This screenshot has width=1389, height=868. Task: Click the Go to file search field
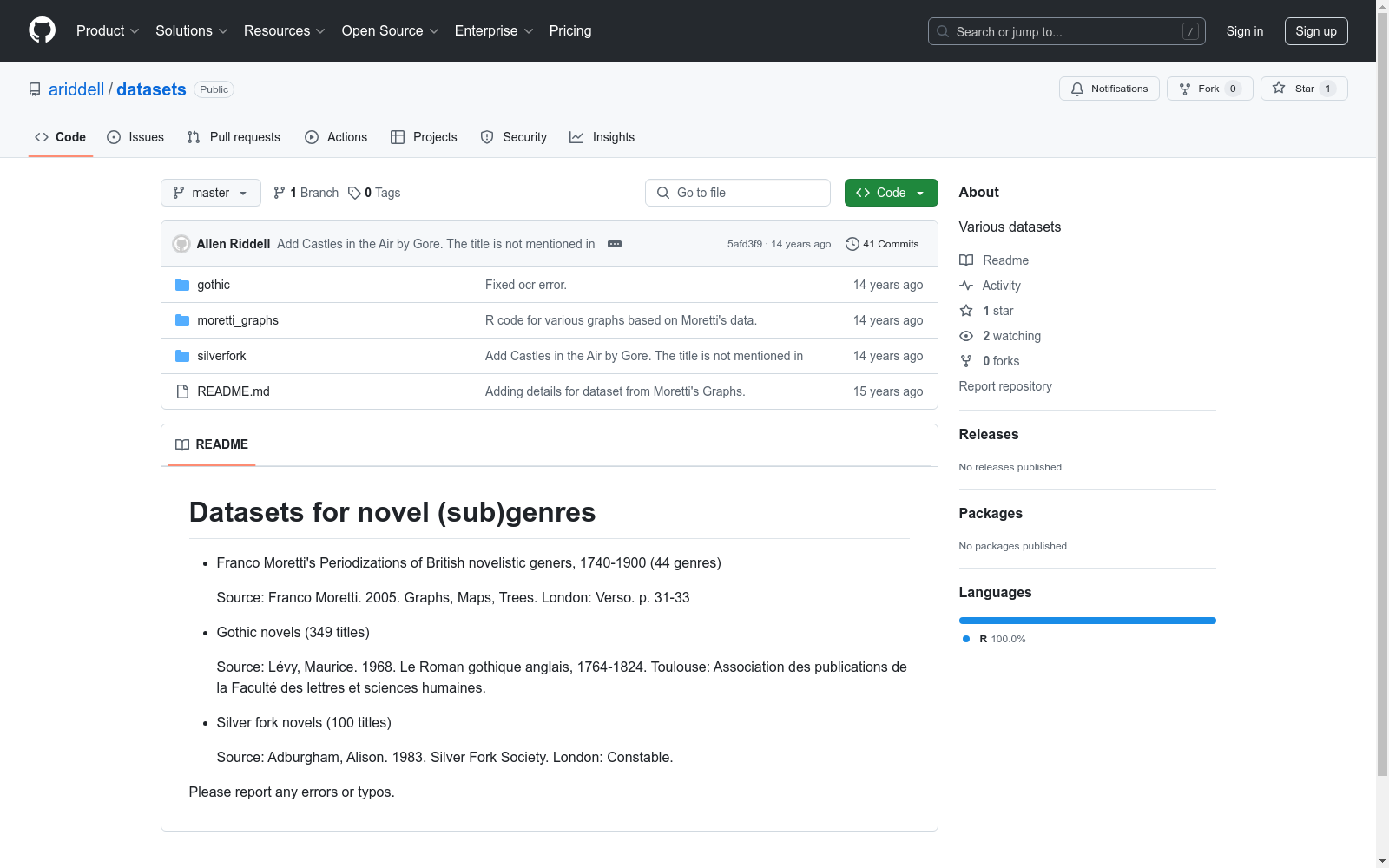pyautogui.click(x=738, y=193)
